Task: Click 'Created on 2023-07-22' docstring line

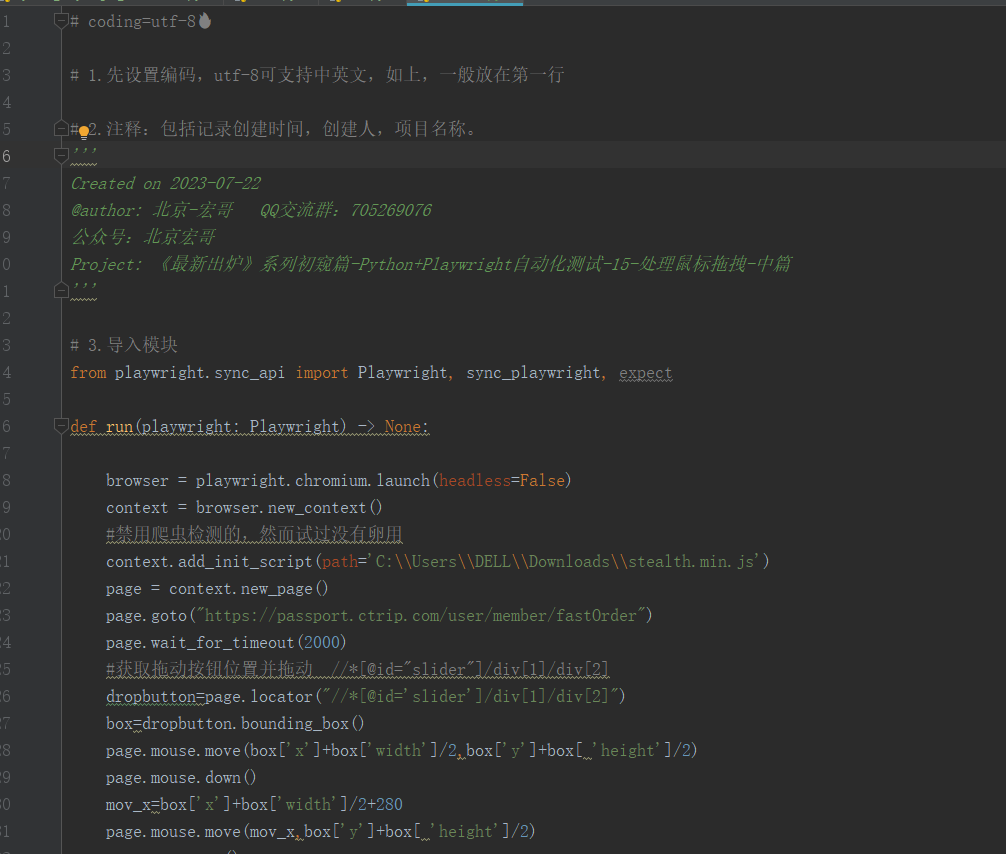Action: [x=166, y=184]
